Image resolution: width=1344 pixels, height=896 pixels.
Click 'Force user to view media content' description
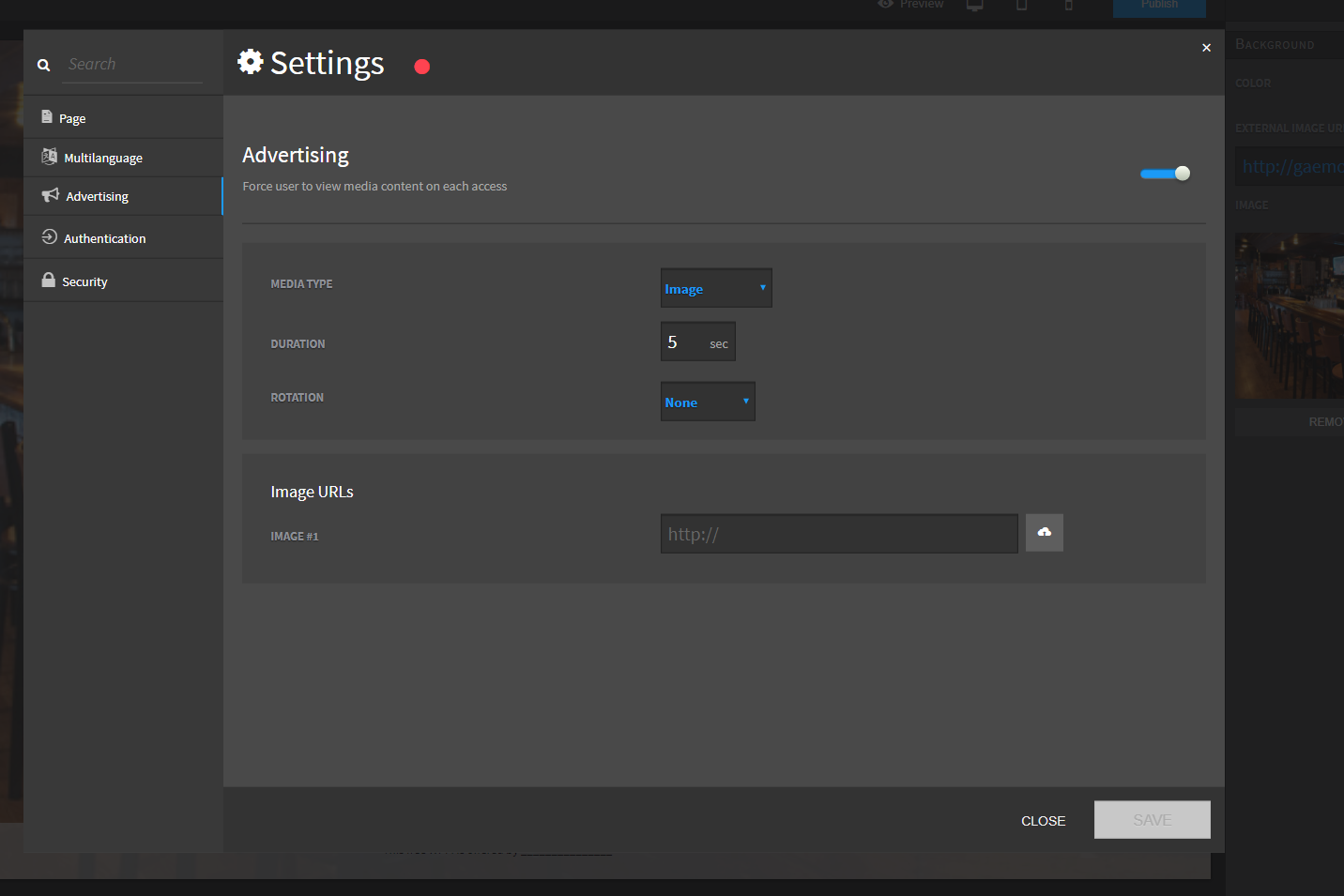click(374, 186)
